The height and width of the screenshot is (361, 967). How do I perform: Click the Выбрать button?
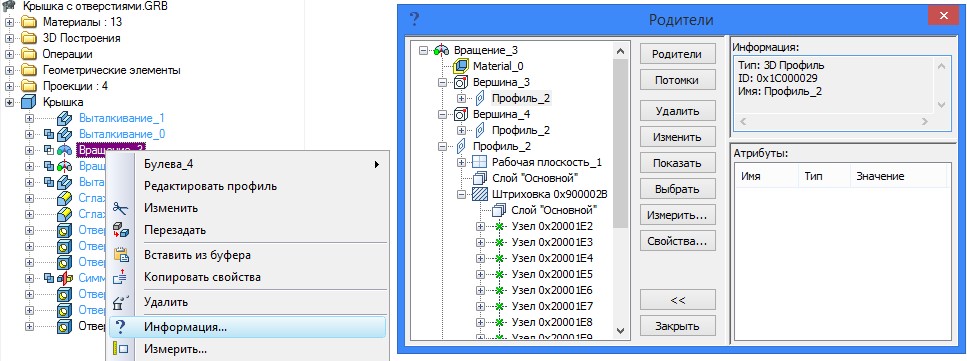(678, 189)
